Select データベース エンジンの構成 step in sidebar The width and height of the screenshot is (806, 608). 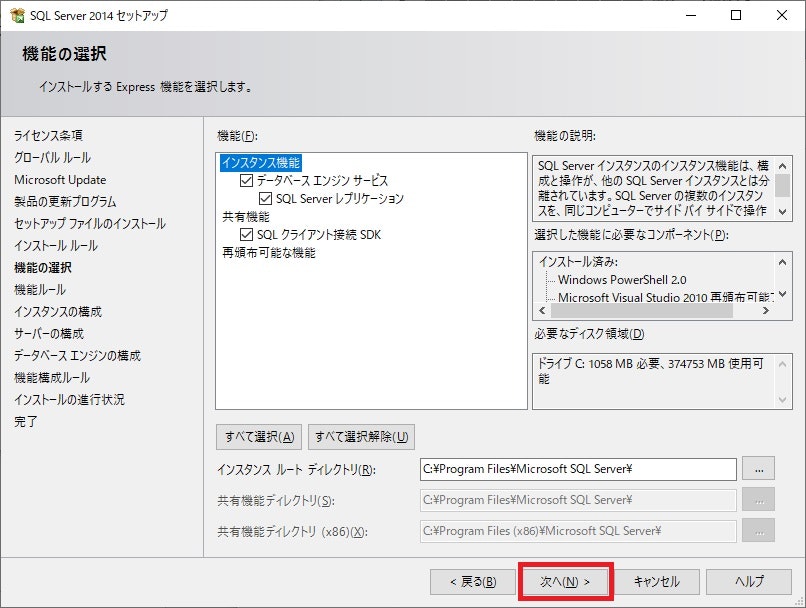pyautogui.click(x=77, y=356)
